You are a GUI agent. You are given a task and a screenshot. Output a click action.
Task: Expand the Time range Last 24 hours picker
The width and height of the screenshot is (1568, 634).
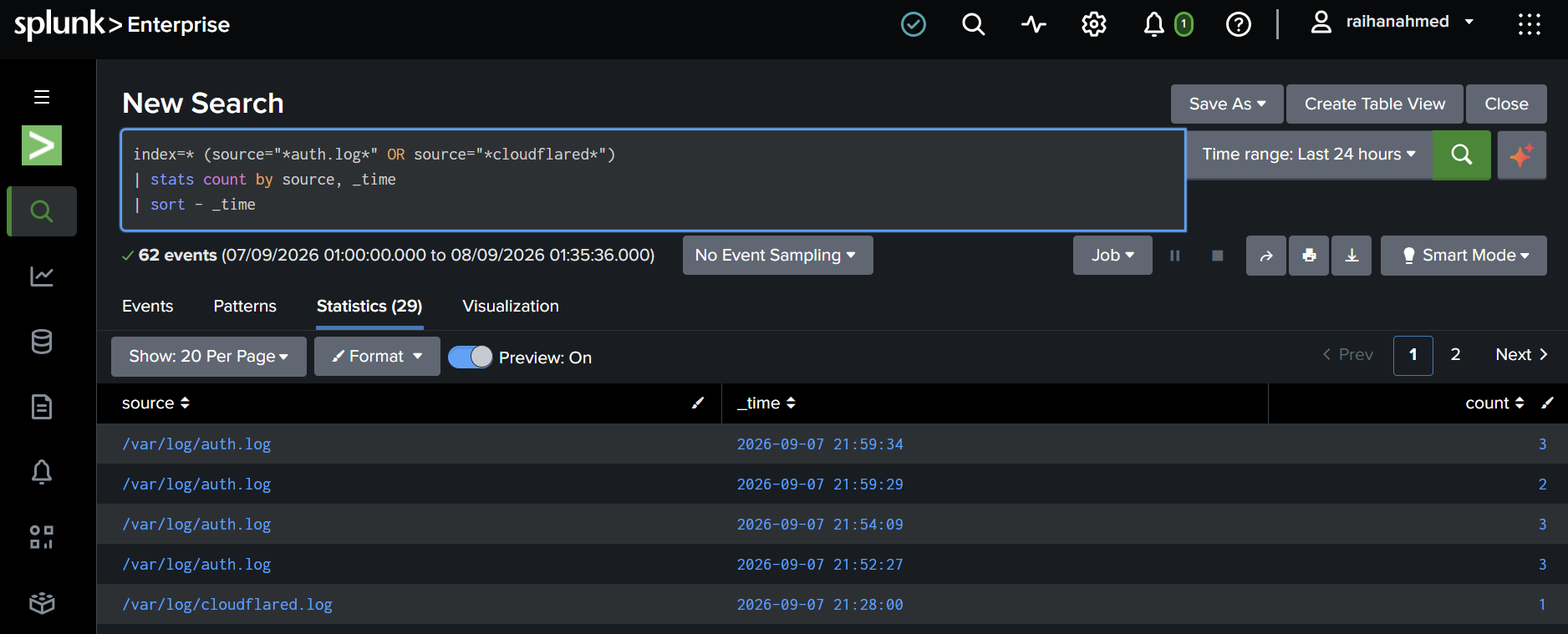[x=1309, y=155]
